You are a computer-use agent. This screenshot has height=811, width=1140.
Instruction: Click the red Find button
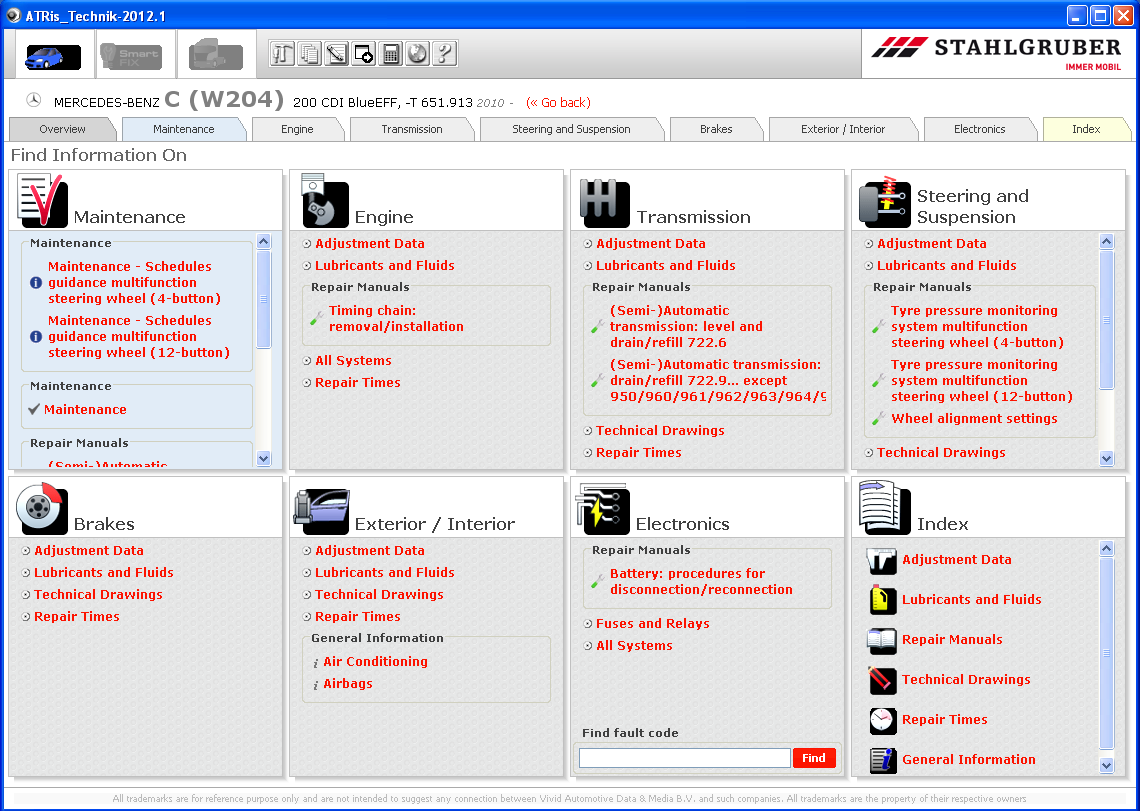814,758
